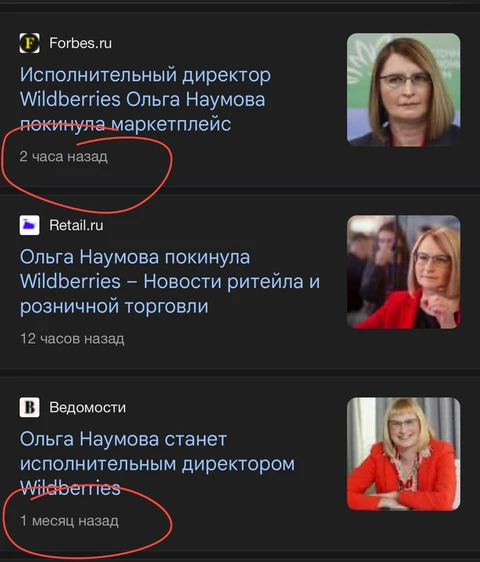The height and width of the screenshot is (562, 480).
Task: Open the Forbes.ru source name
Action: (80, 43)
